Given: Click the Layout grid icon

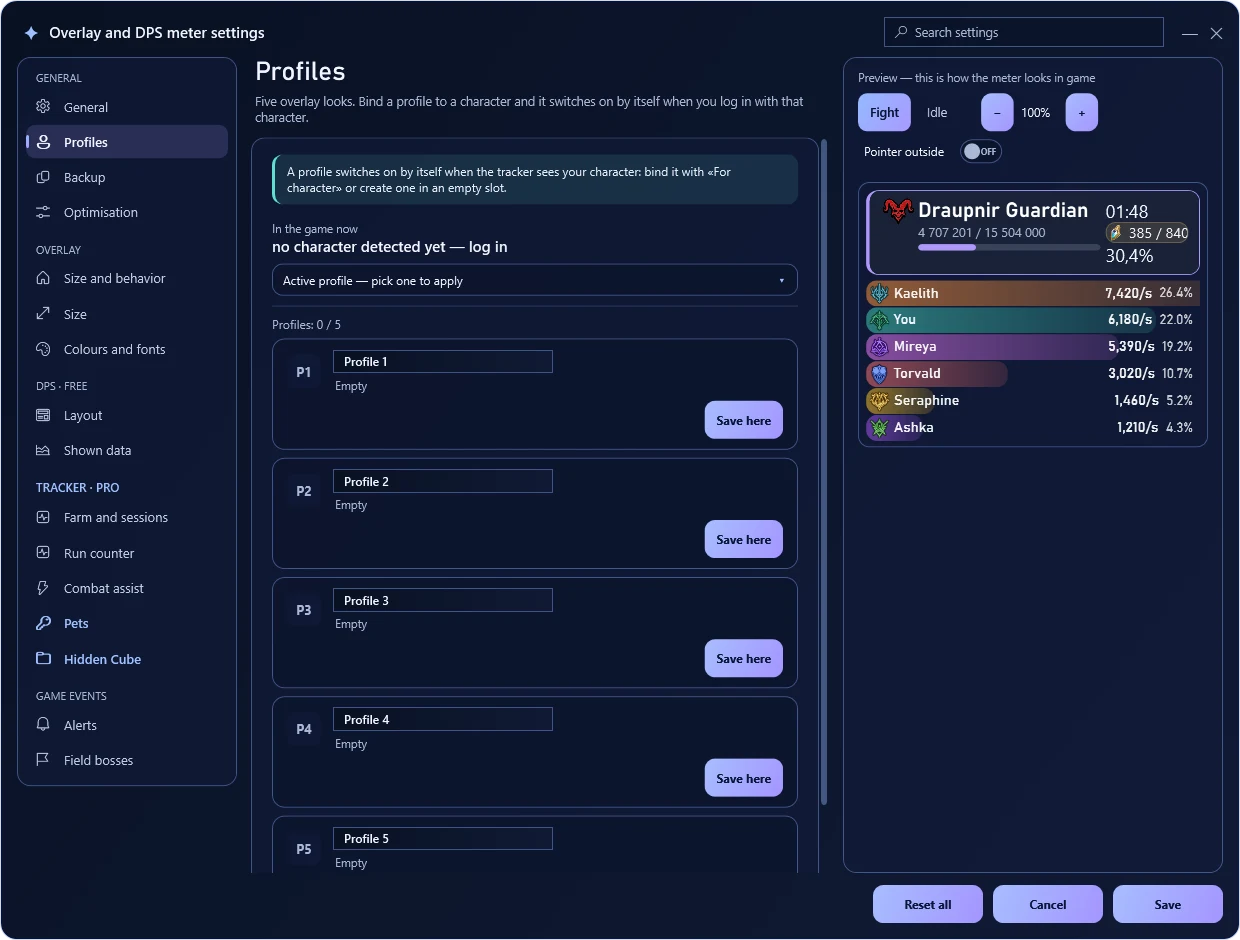Looking at the screenshot, I should [x=43, y=415].
